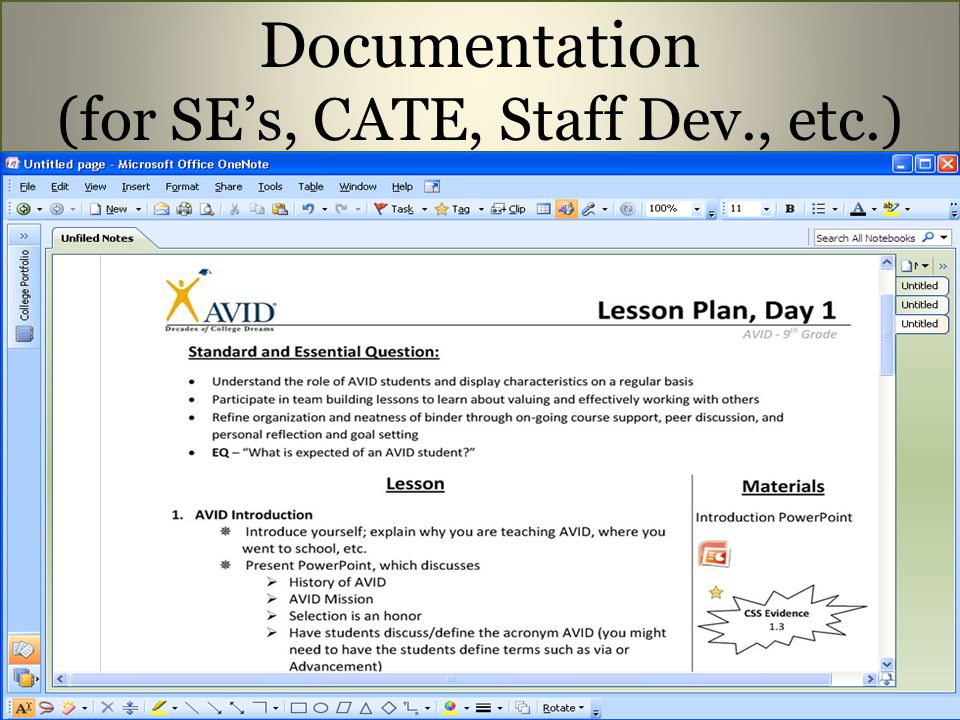The width and height of the screenshot is (960, 720).
Task: Open the embedded PowerPoint file icon
Action: point(714,555)
